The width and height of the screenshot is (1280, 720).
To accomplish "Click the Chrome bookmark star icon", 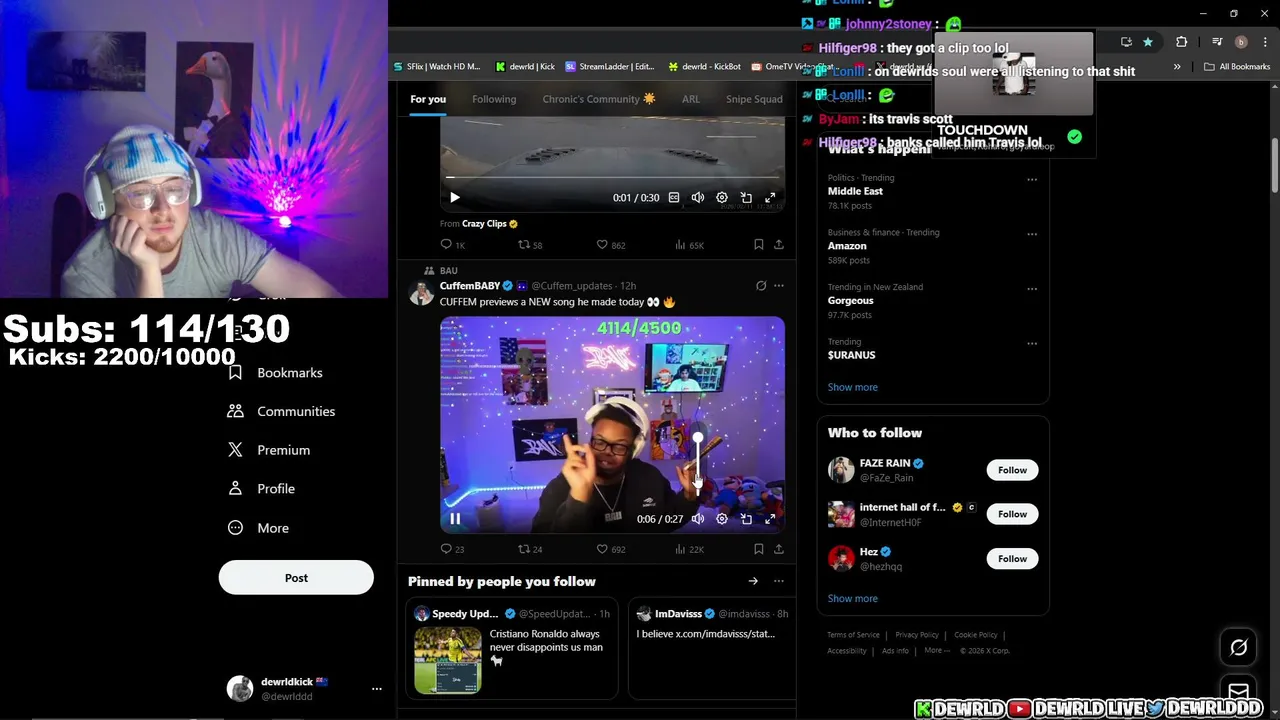I will coord(1148,42).
